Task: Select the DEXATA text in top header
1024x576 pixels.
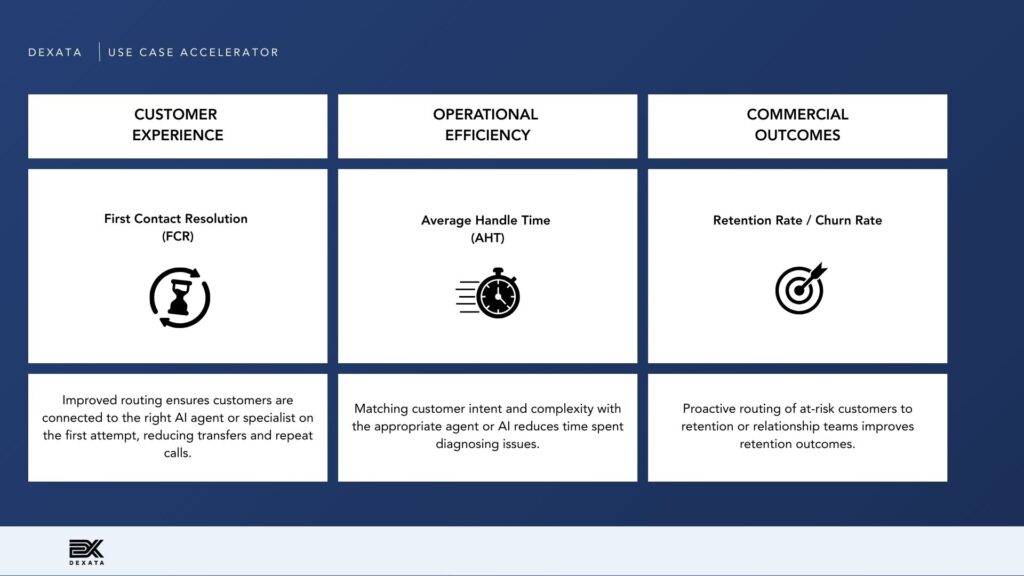Action: tap(55, 52)
